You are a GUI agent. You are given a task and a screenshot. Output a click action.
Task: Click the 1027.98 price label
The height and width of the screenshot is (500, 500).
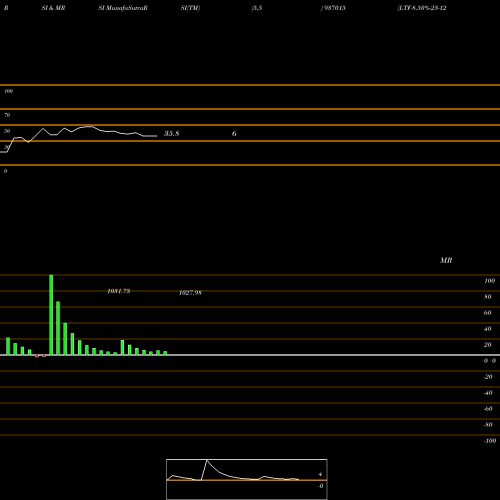(x=190, y=293)
